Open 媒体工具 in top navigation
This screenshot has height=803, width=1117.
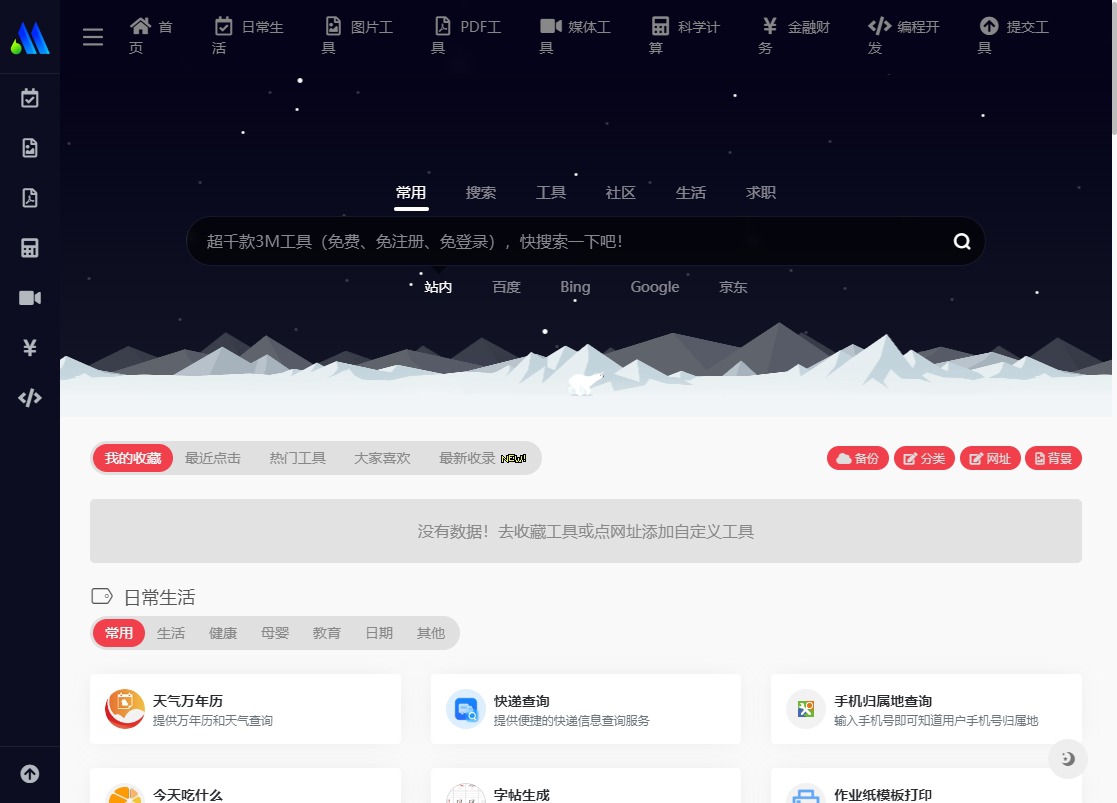pos(575,36)
